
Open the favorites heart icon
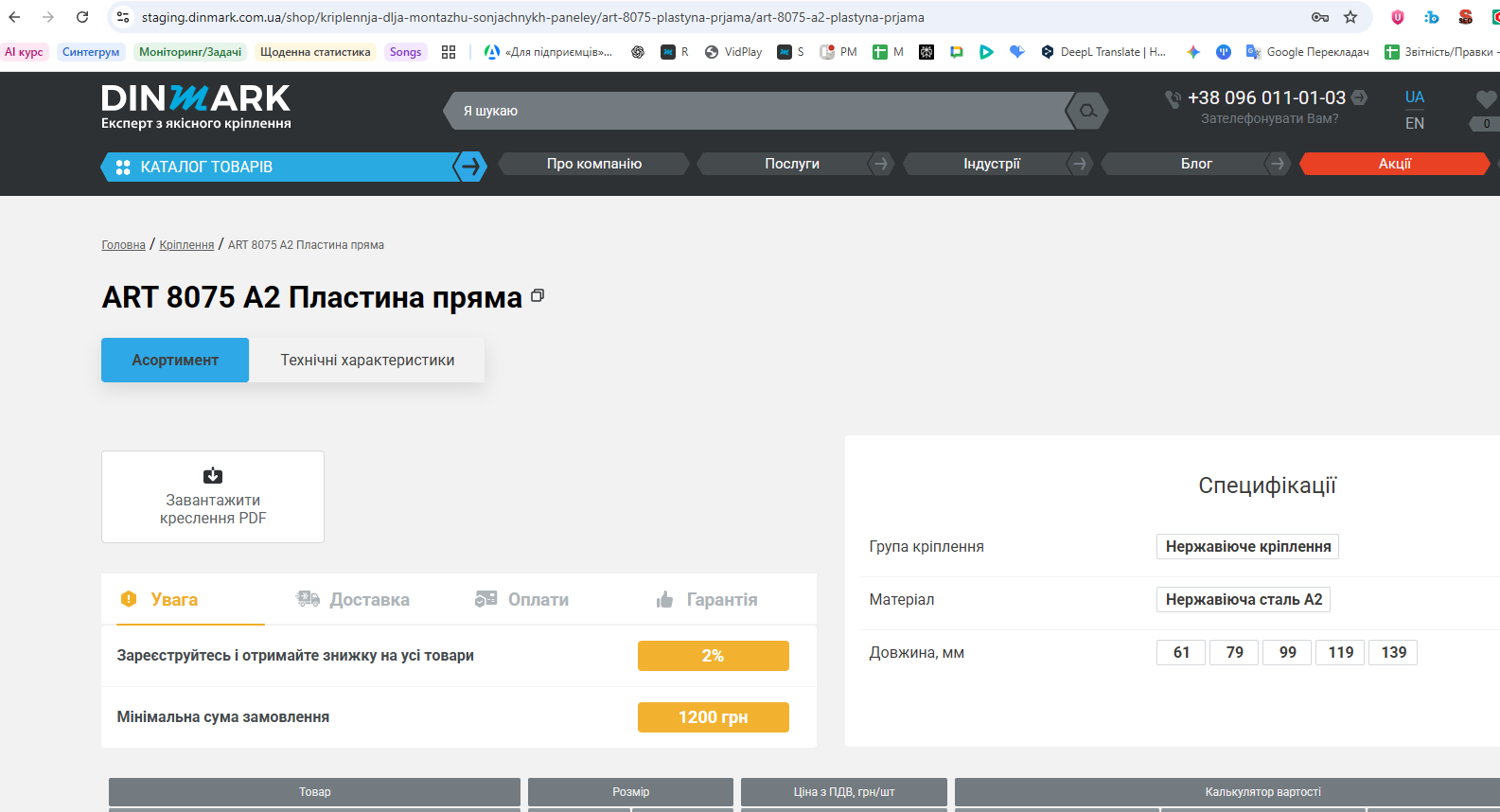point(1486,98)
